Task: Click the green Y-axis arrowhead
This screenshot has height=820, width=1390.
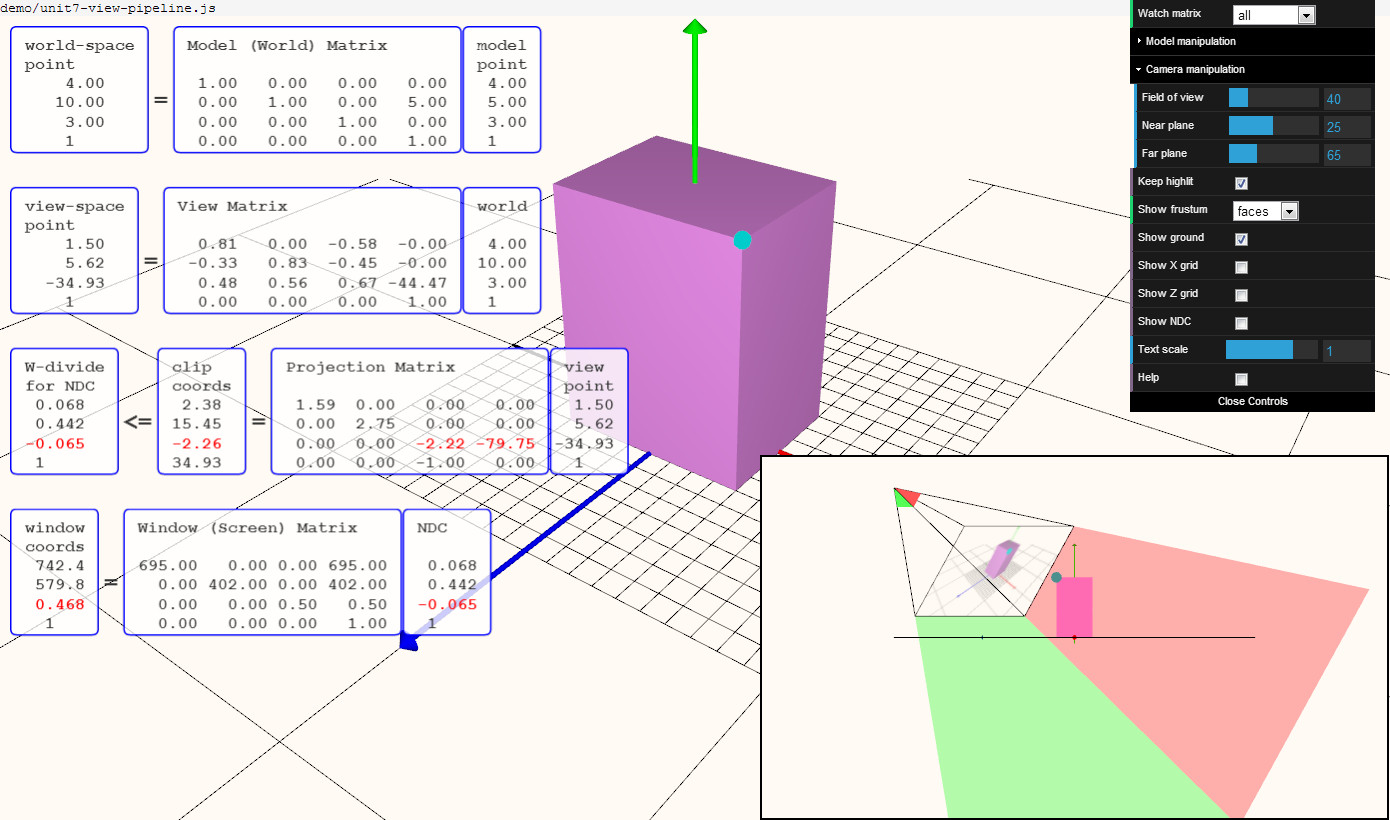Action: (695, 26)
